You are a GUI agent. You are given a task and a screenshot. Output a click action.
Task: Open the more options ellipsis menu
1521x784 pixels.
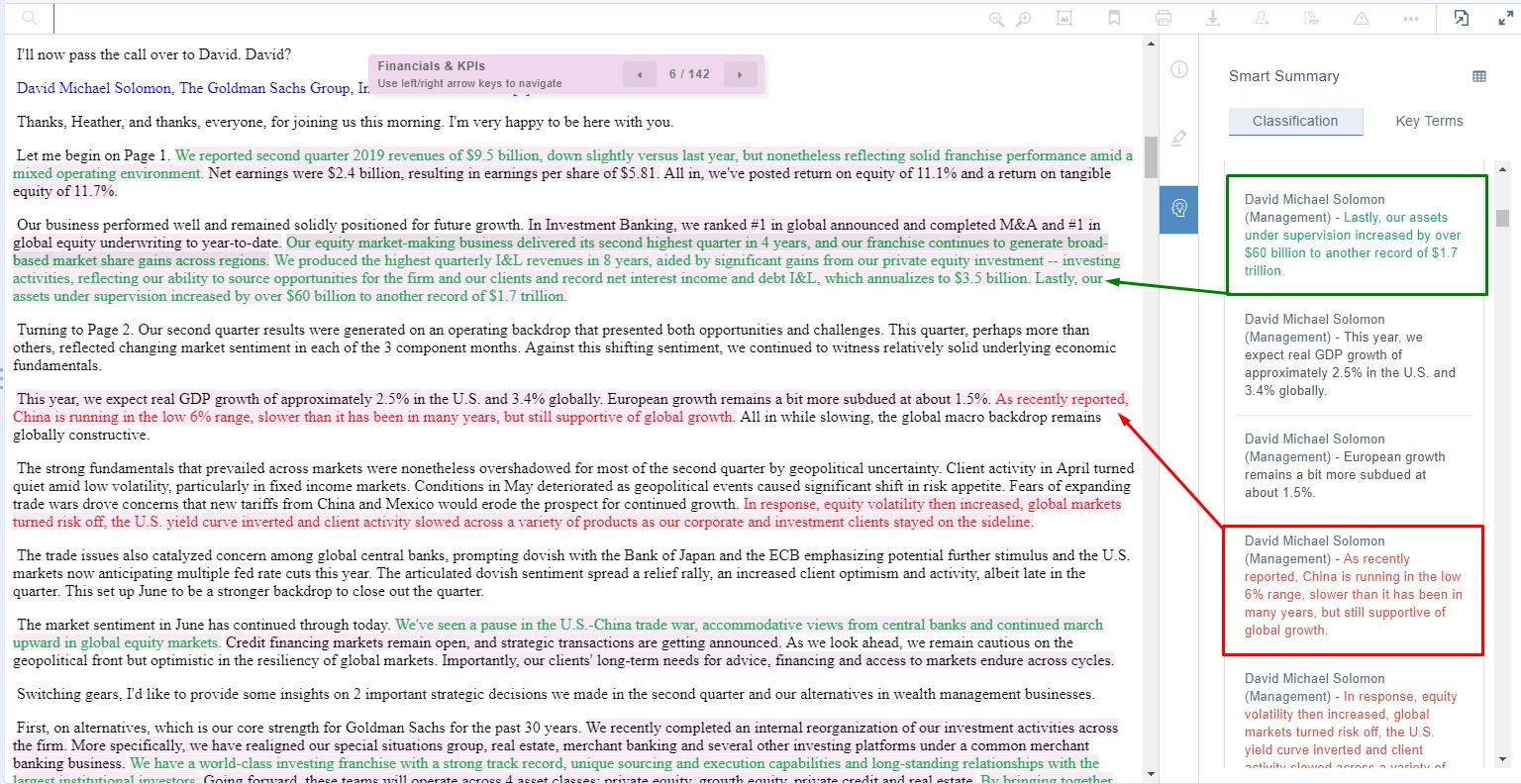1411,18
